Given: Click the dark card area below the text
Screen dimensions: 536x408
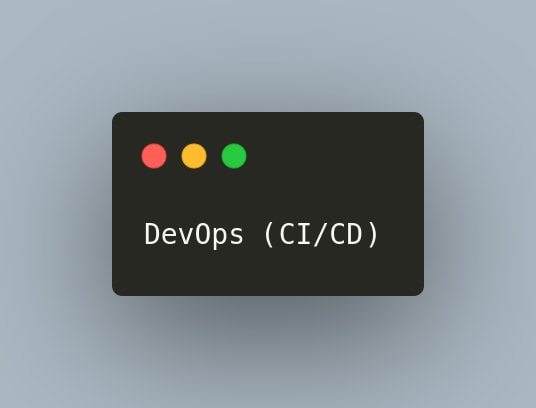Looking at the screenshot, I should pyautogui.click(x=268, y=273).
